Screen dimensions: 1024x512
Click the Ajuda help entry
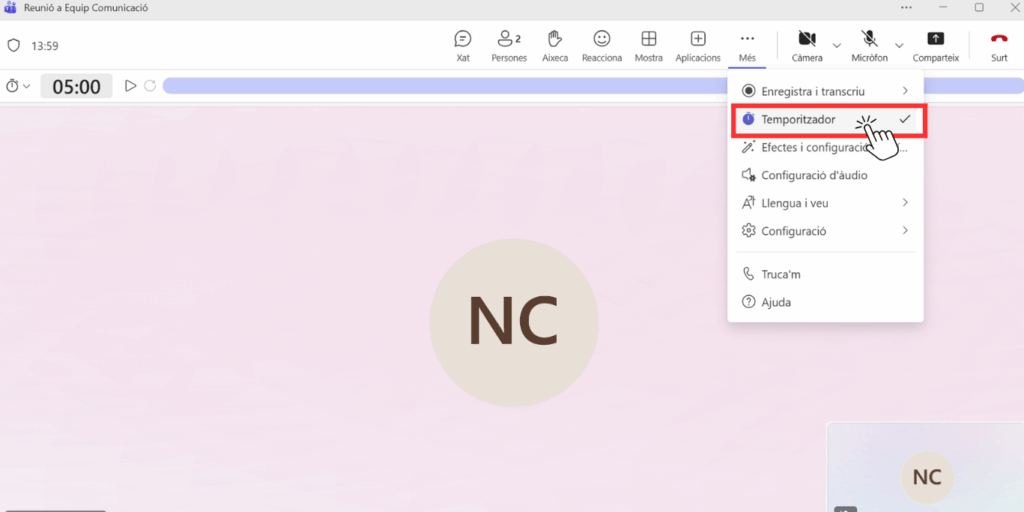(x=776, y=302)
